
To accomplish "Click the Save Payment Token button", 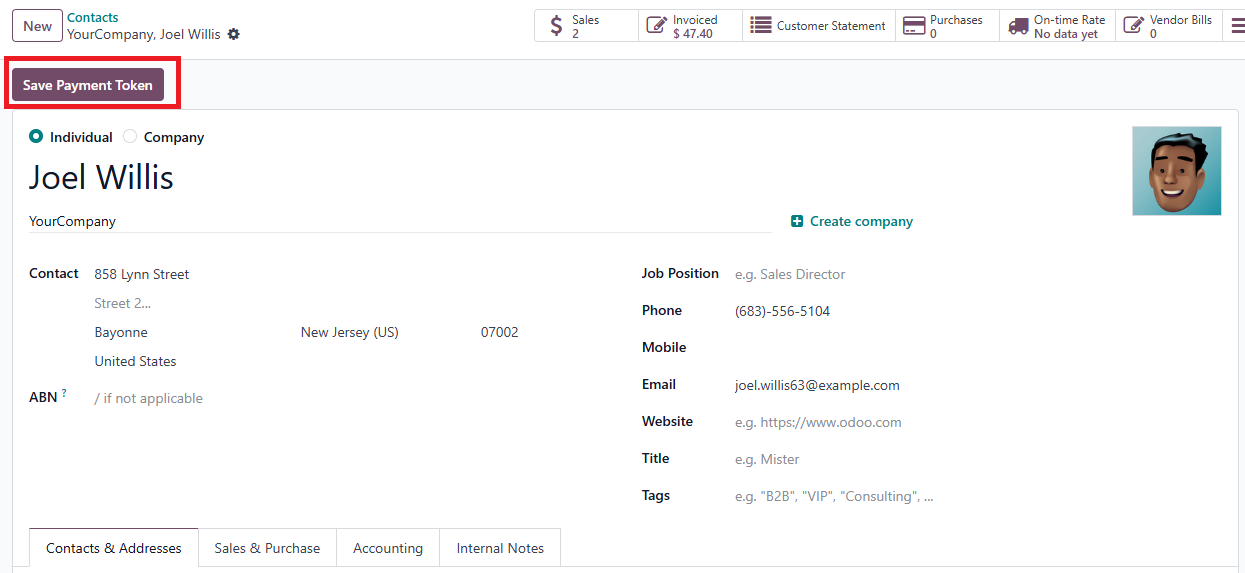I will pyautogui.click(x=88, y=85).
